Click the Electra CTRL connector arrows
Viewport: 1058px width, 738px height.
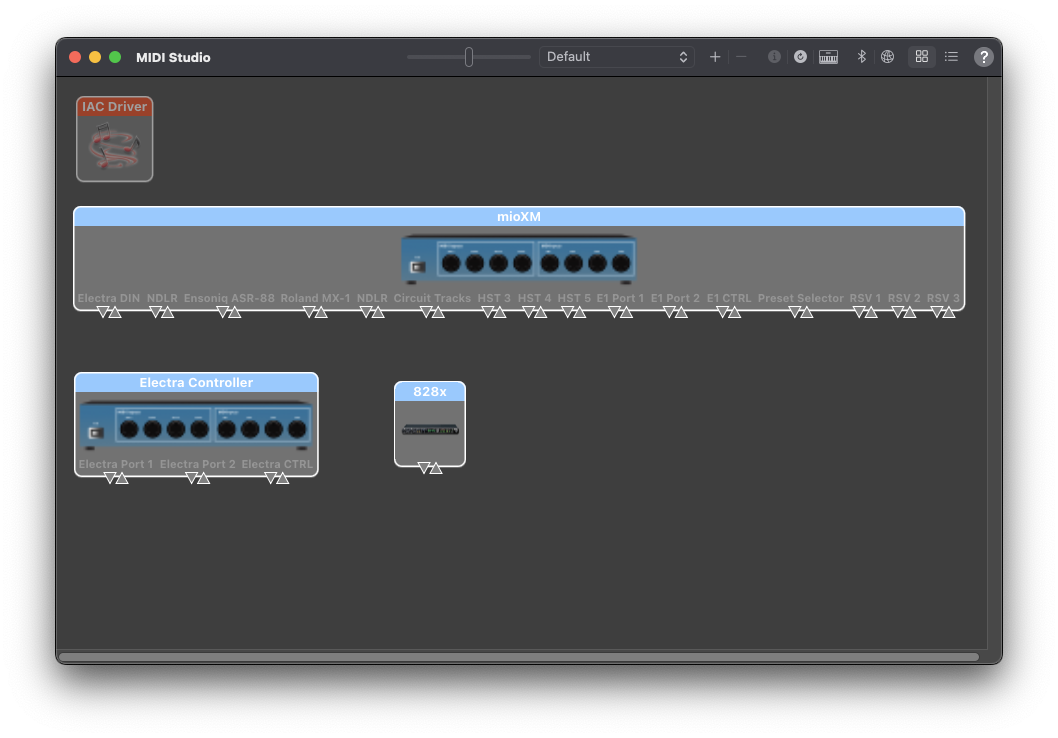(277, 478)
